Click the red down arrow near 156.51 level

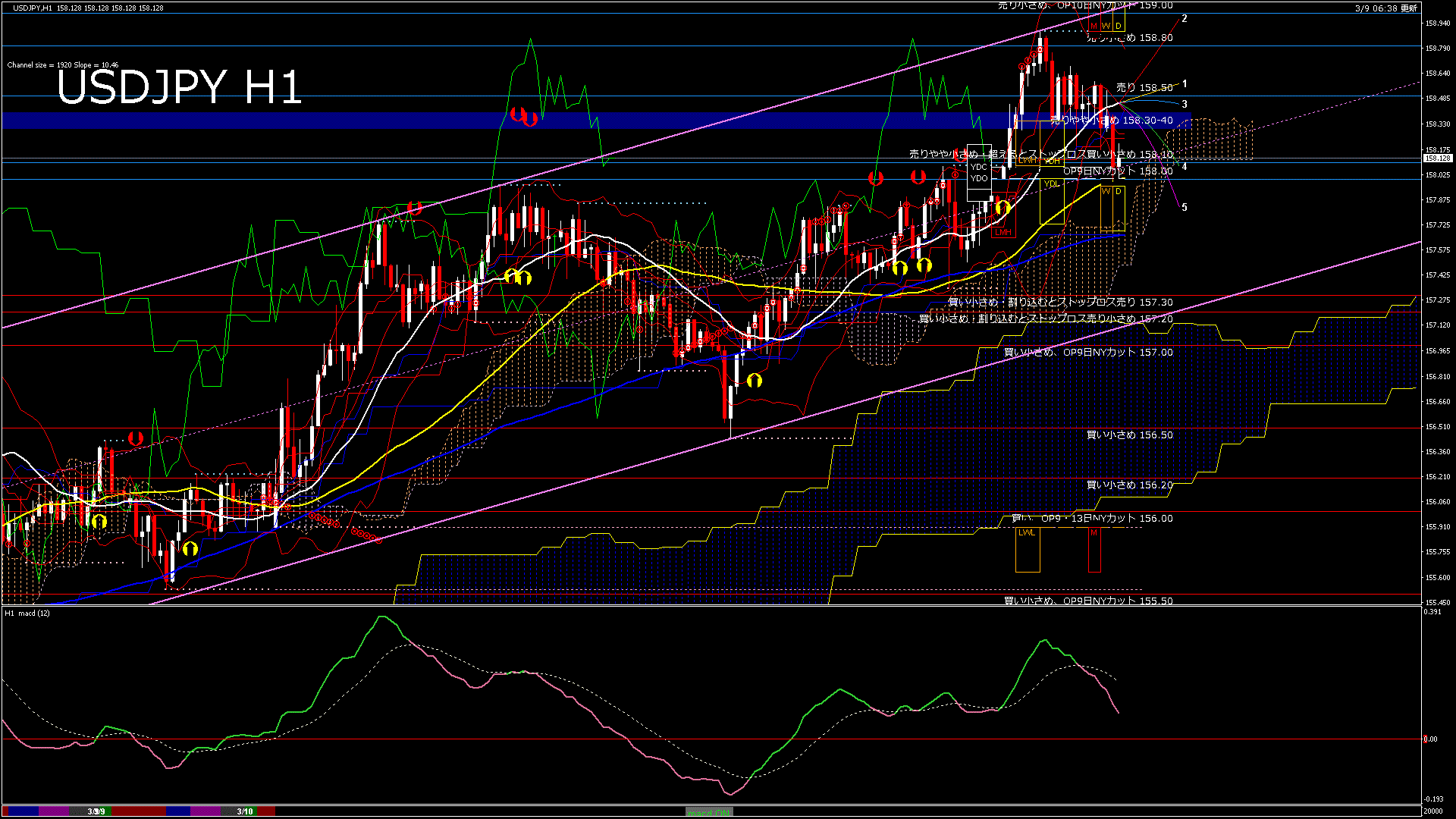pos(136,438)
